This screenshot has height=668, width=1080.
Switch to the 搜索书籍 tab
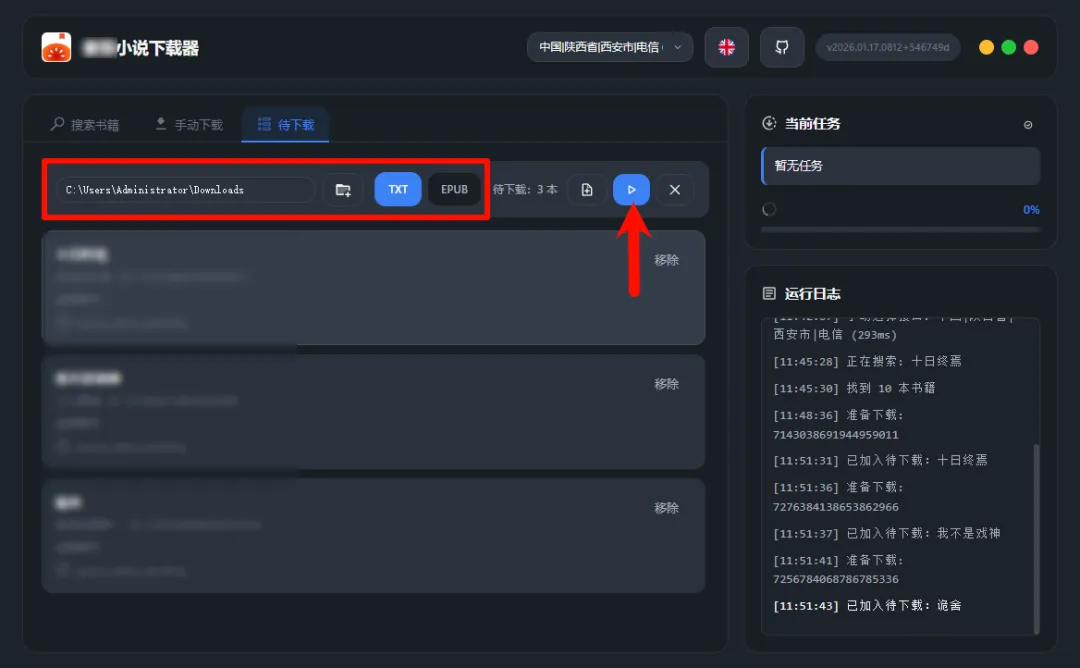pyautogui.click(x=85, y=125)
